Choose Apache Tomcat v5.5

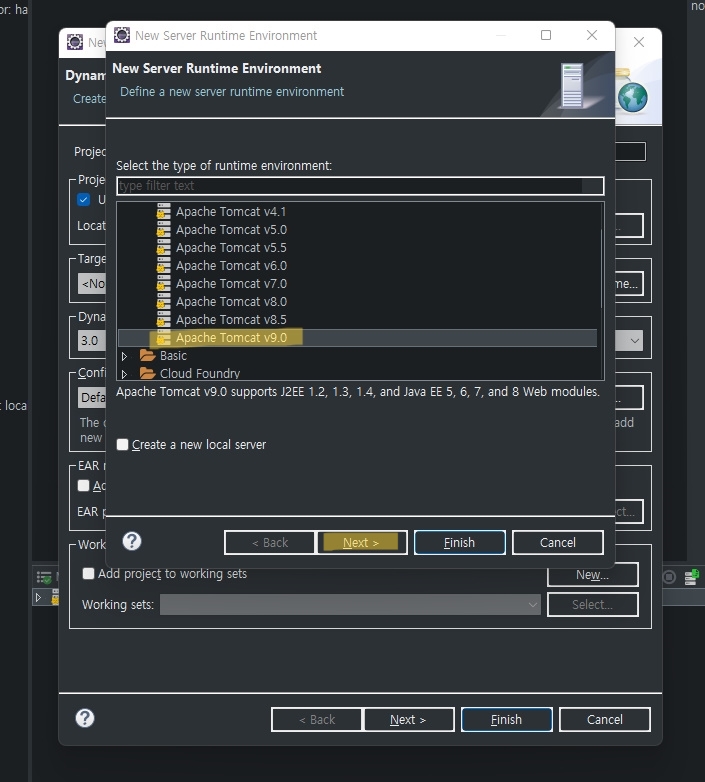[231, 247]
